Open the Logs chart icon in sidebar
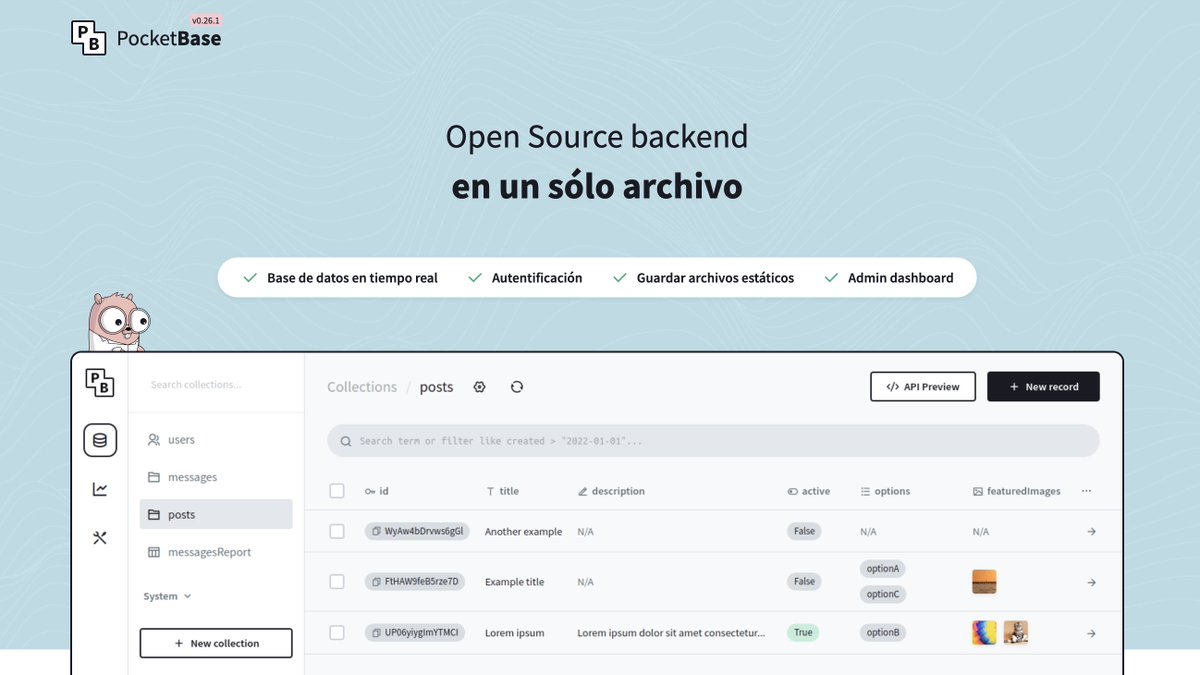 click(100, 489)
